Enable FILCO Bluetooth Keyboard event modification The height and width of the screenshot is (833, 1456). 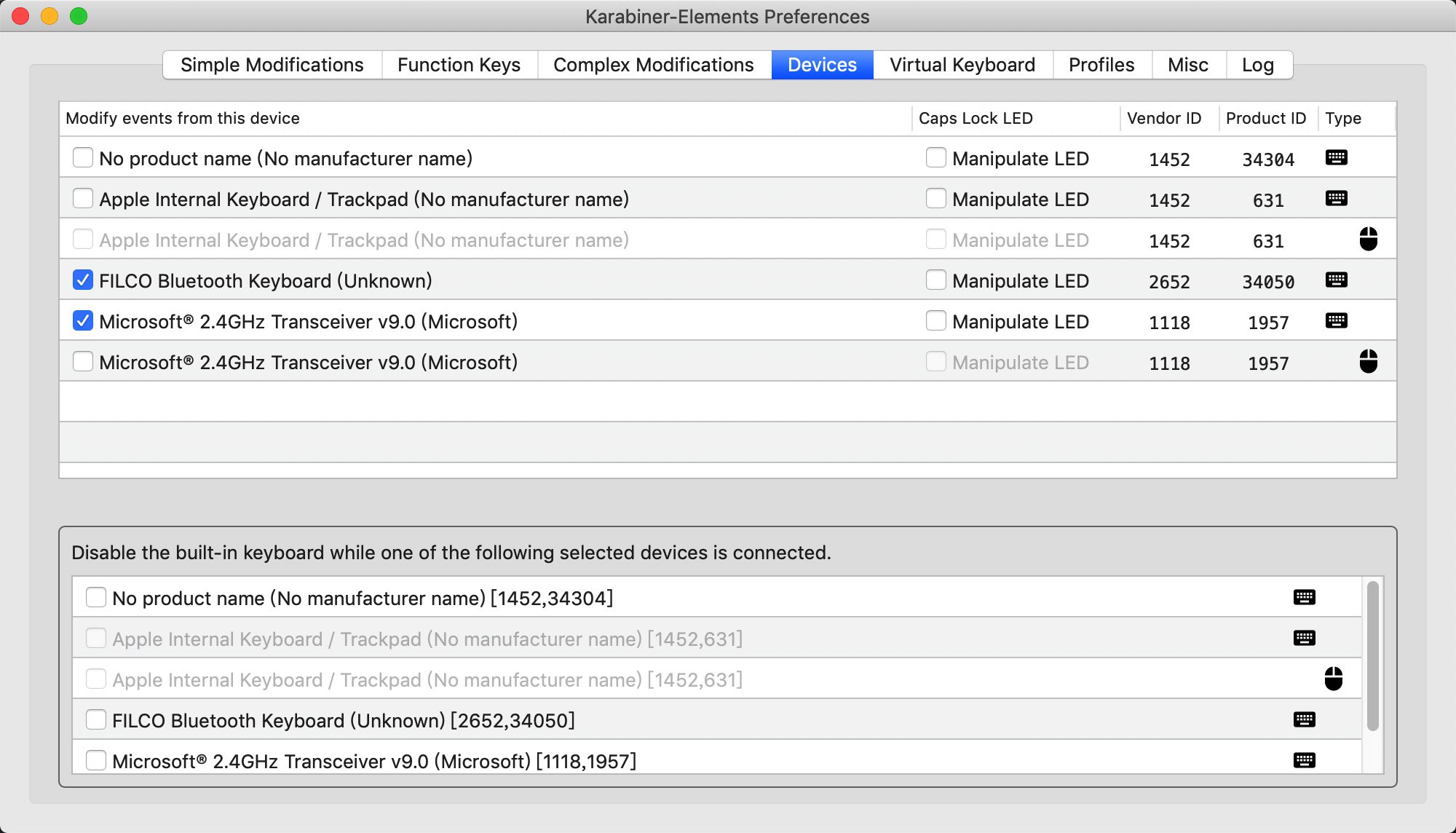[x=83, y=281]
